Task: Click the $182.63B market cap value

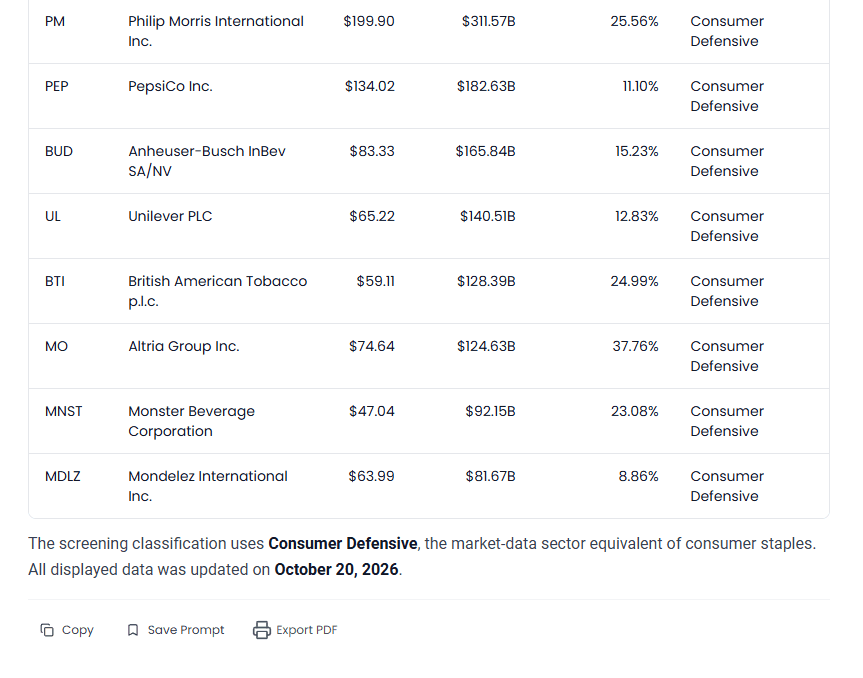Action: pos(486,86)
